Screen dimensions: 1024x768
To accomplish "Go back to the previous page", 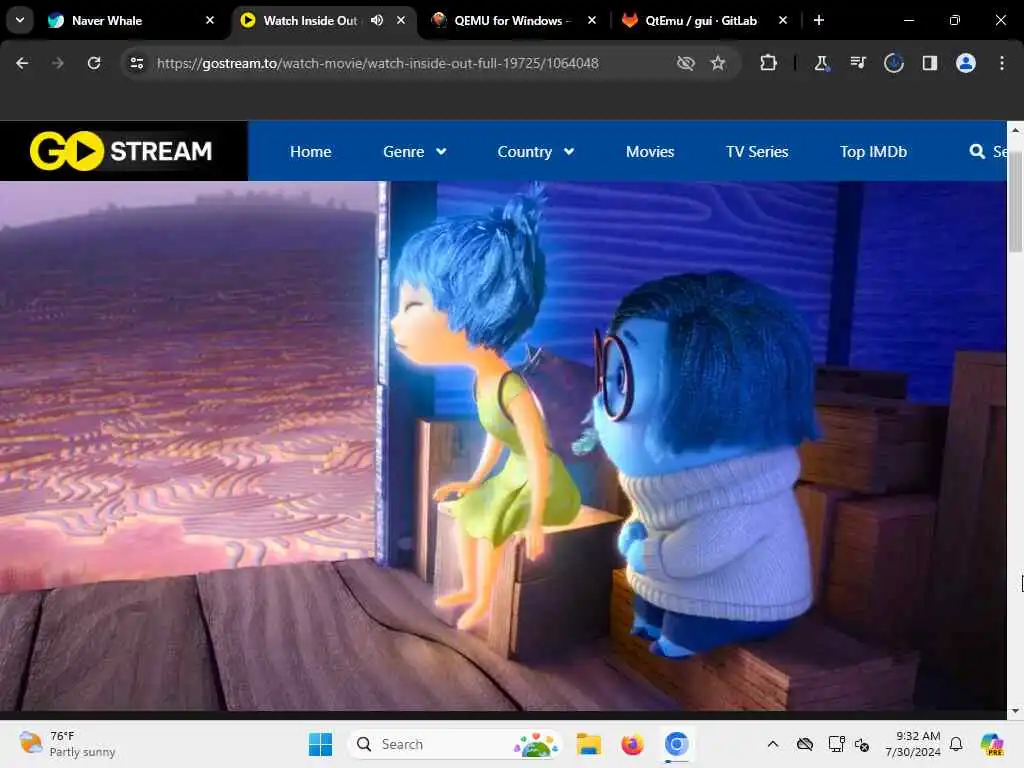I will 22,63.
